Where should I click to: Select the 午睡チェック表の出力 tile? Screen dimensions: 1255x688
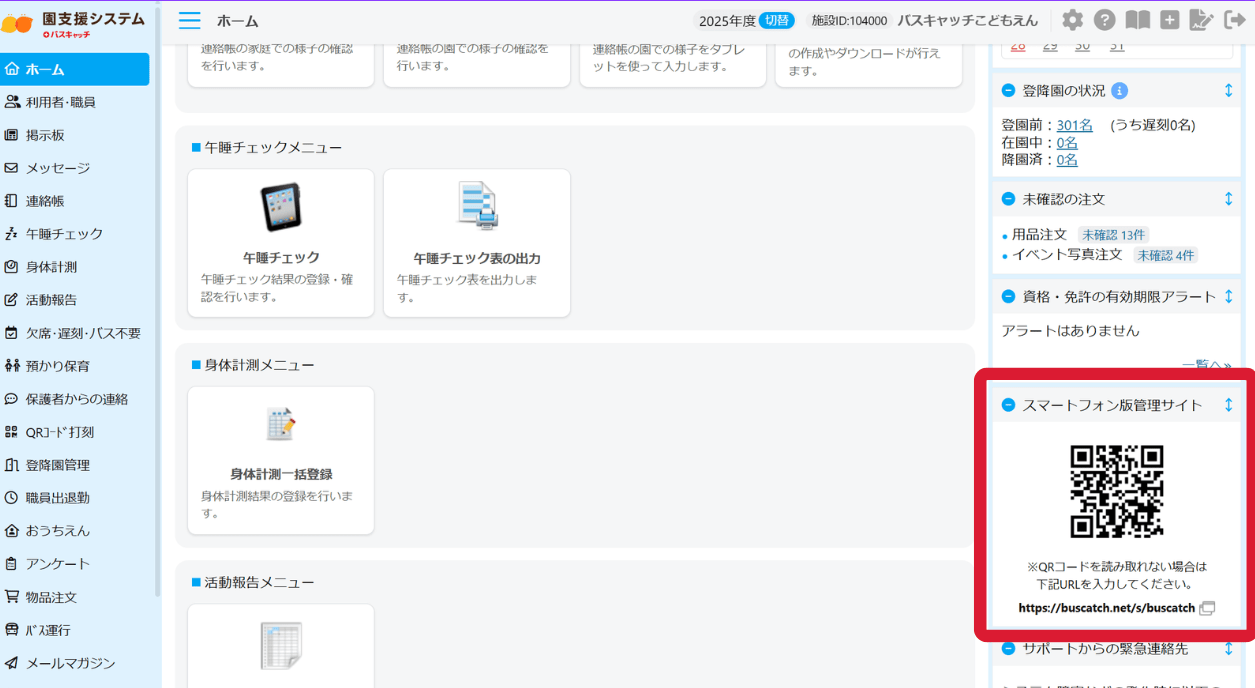476,240
